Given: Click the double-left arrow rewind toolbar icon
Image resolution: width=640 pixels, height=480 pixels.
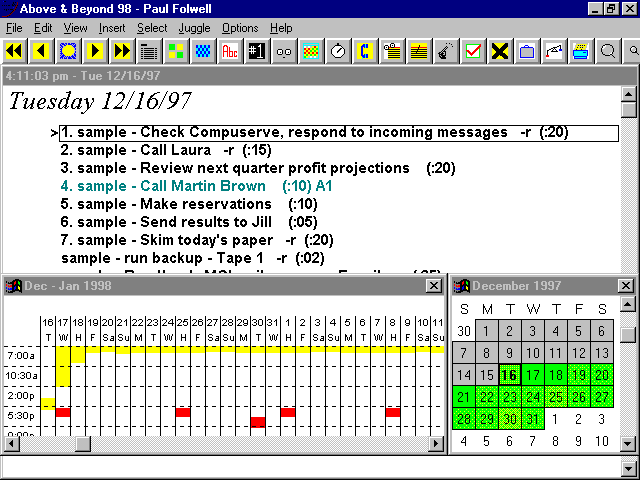Looking at the screenshot, I should point(14,50).
